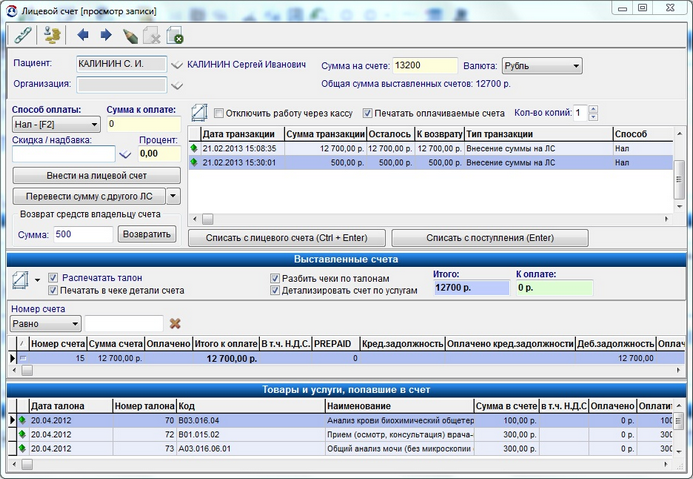Click print icon above transactions table
693x479 pixels.
point(199,113)
